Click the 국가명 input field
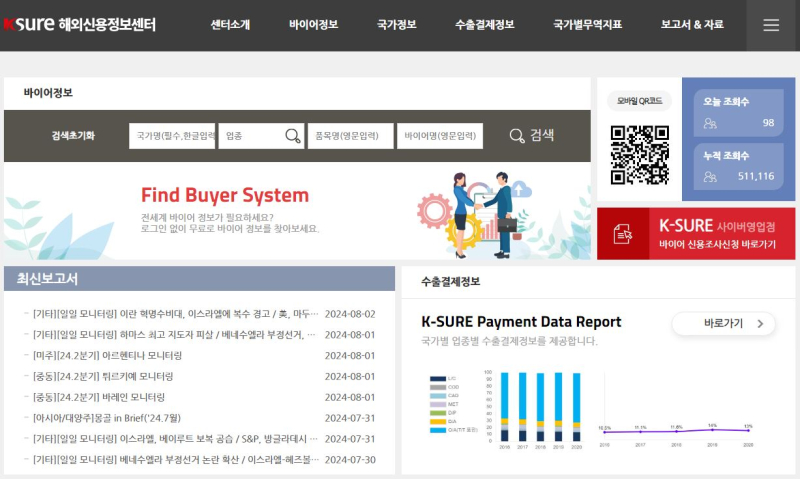Viewport: 800px width, 479px height. pyautogui.click(x=172, y=136)
